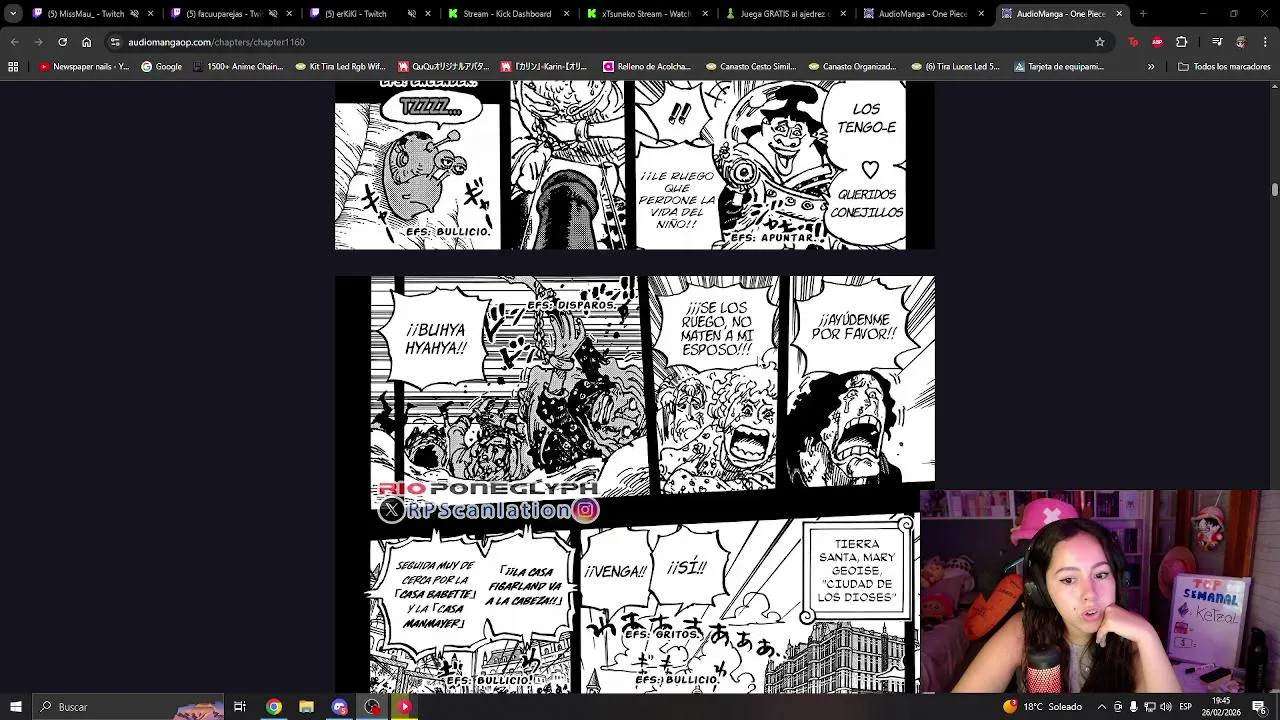The image size is (1280, 720).
Task: Open the media playback control icon
Action: tap(1217, 42)
